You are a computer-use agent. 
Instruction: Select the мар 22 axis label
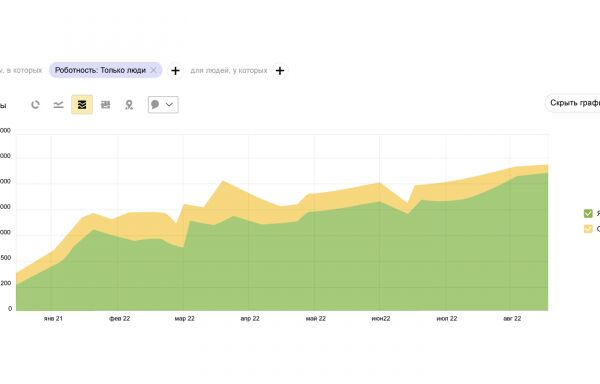click(184, 318)
